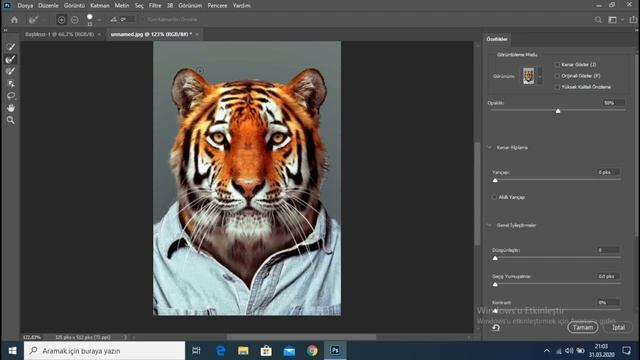The image size is (640, 360).
Task: Open the Pencere menu
Action: (218, 6)
